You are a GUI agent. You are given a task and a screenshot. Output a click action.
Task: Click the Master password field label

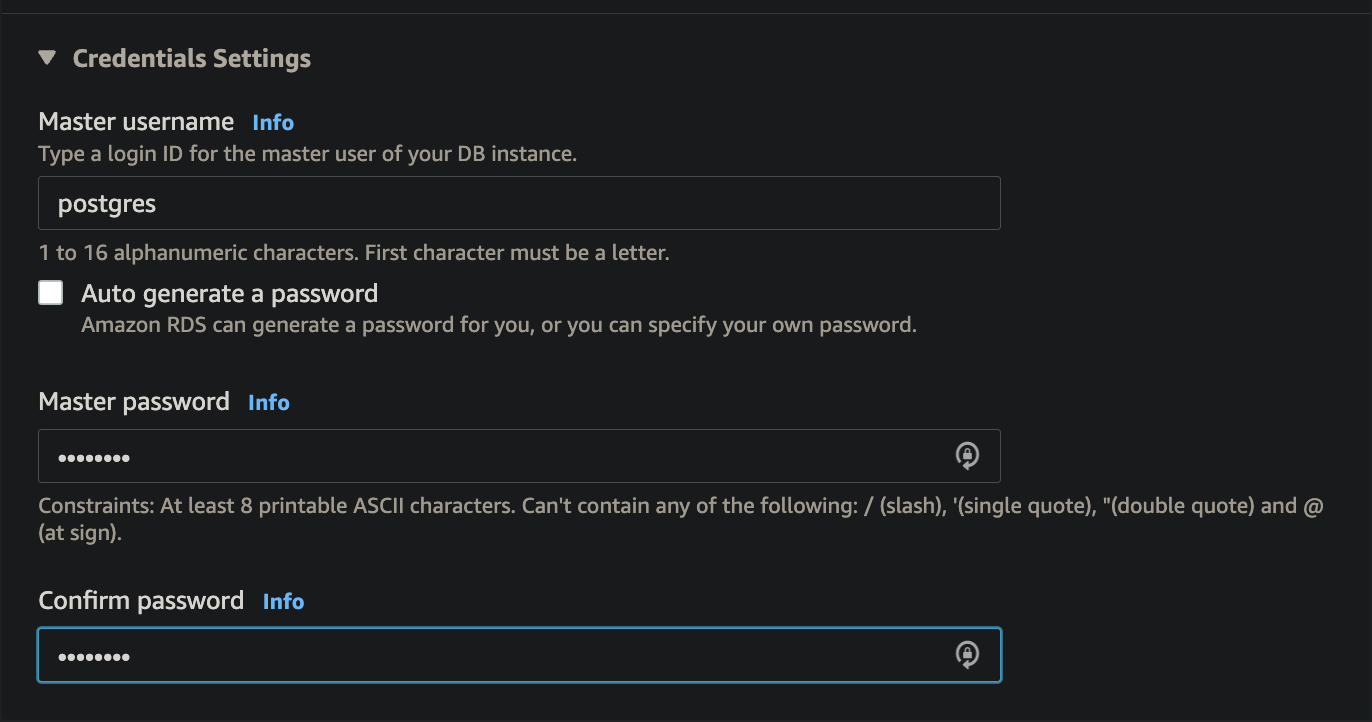coord(134,402)
